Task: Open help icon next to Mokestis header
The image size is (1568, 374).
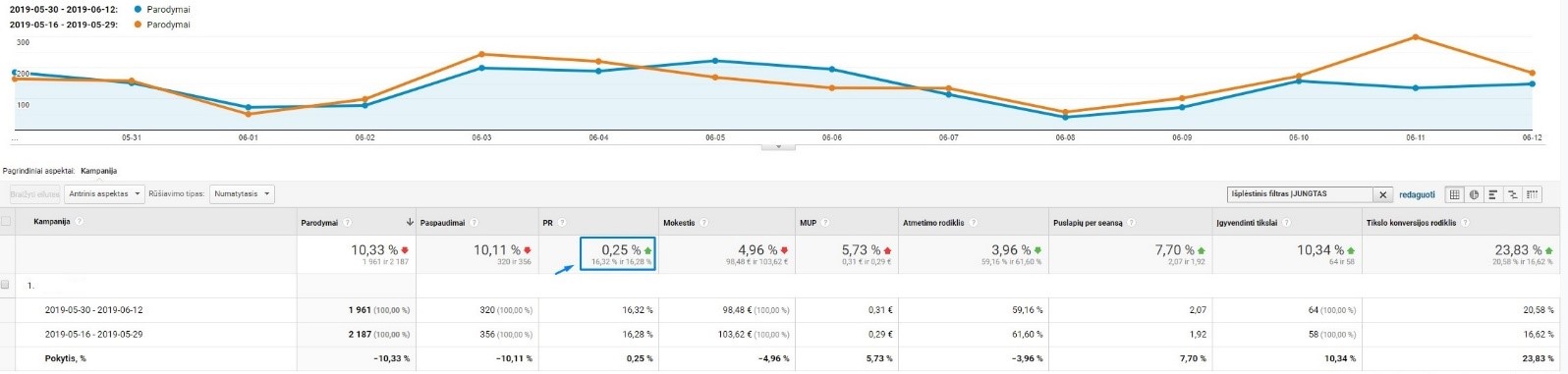Action: click(x=704, y=223)
